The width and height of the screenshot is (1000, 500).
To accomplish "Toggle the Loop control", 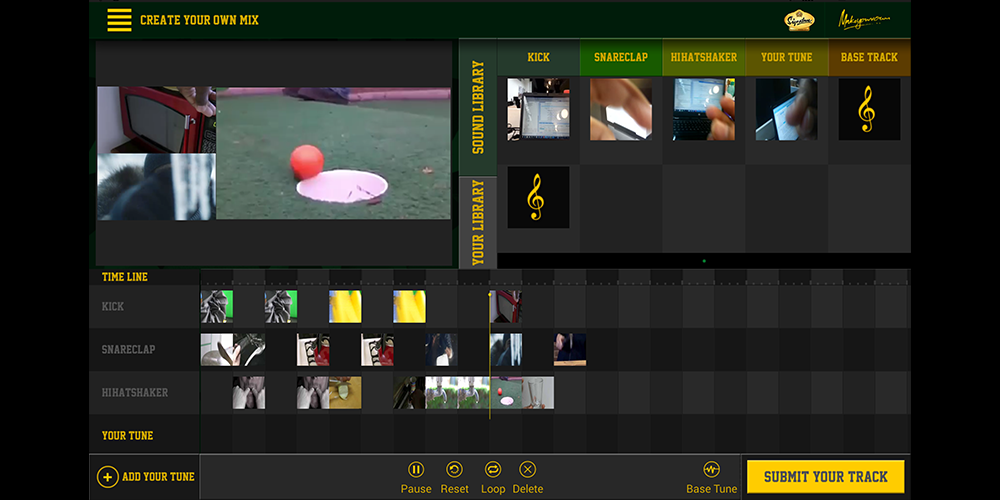I will point(492,470).
